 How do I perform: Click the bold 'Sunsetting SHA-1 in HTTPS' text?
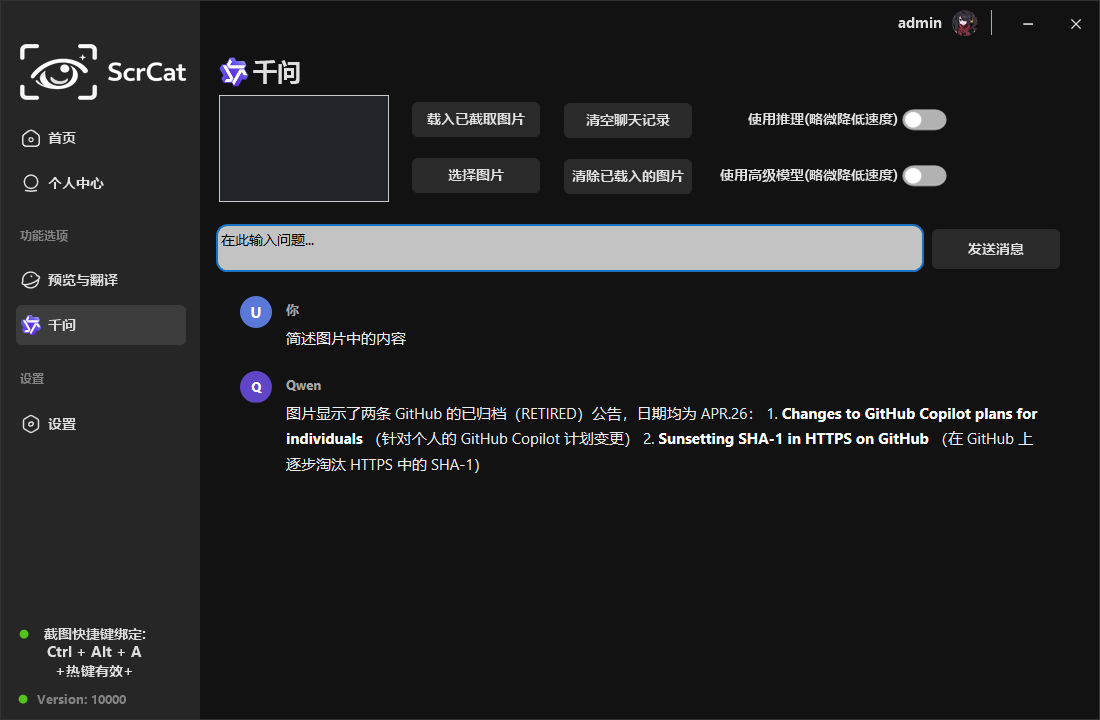(793, 439)
